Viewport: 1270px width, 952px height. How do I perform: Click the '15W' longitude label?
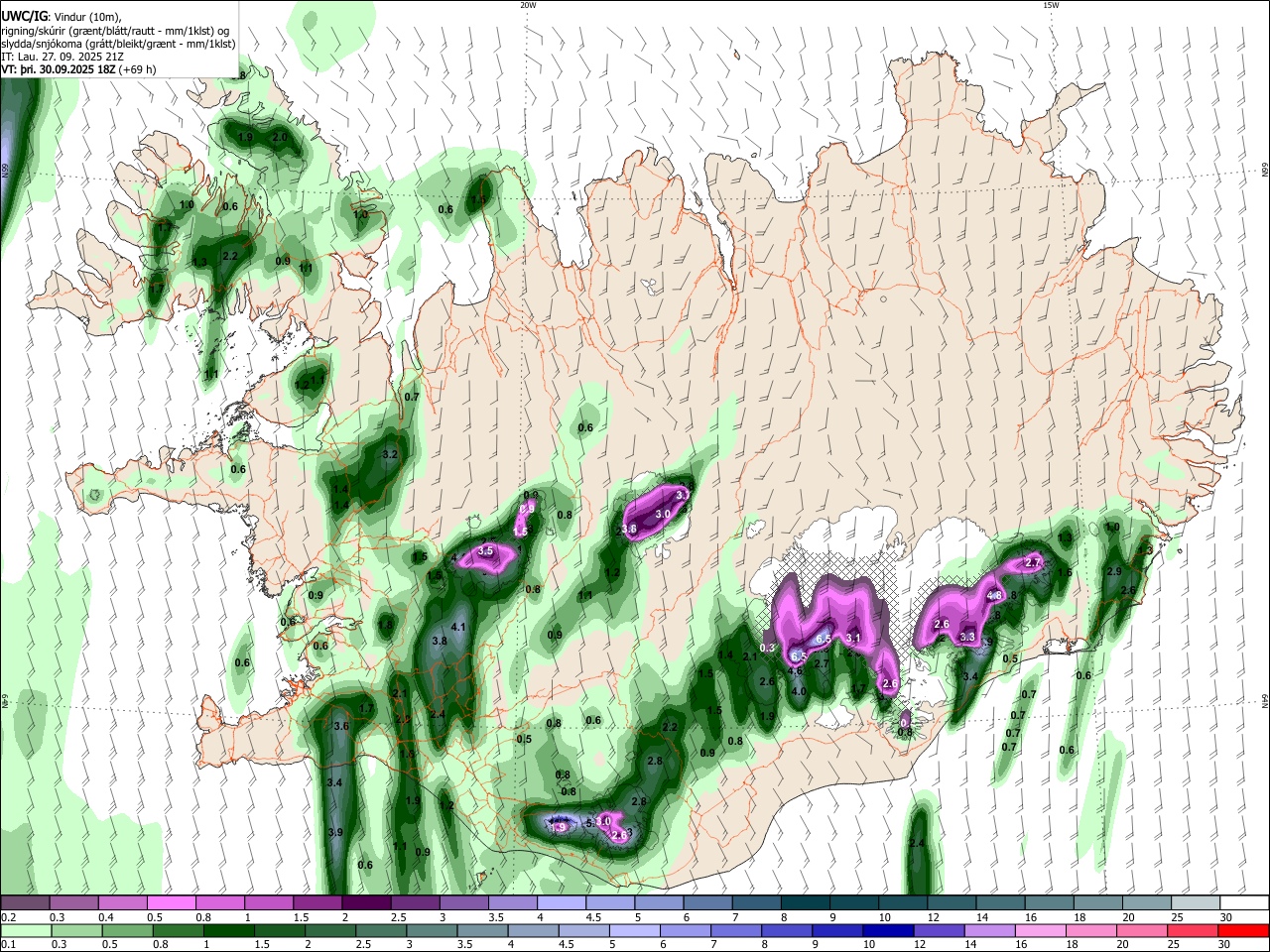pos(1051,5)
